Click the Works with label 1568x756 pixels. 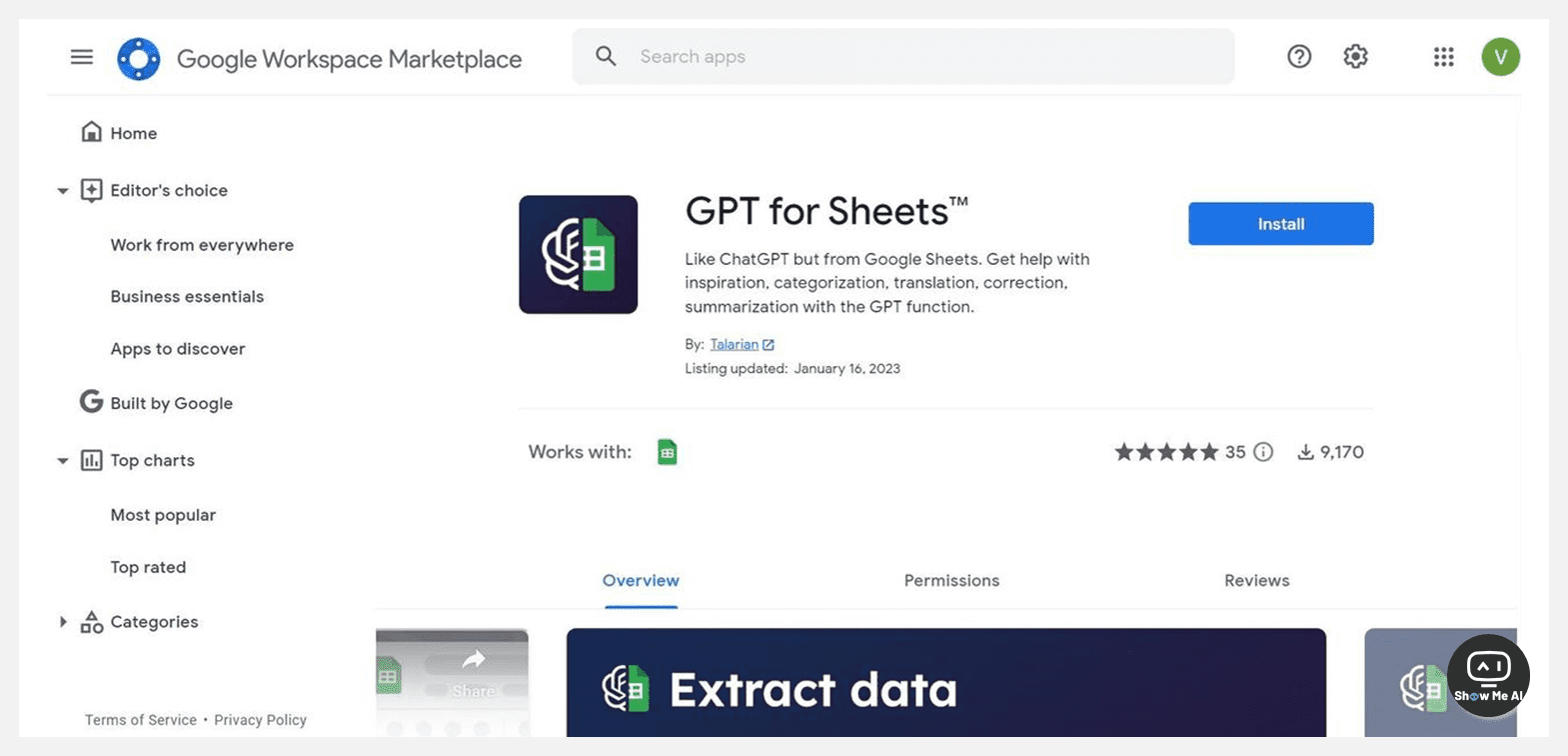click(580, 452)
